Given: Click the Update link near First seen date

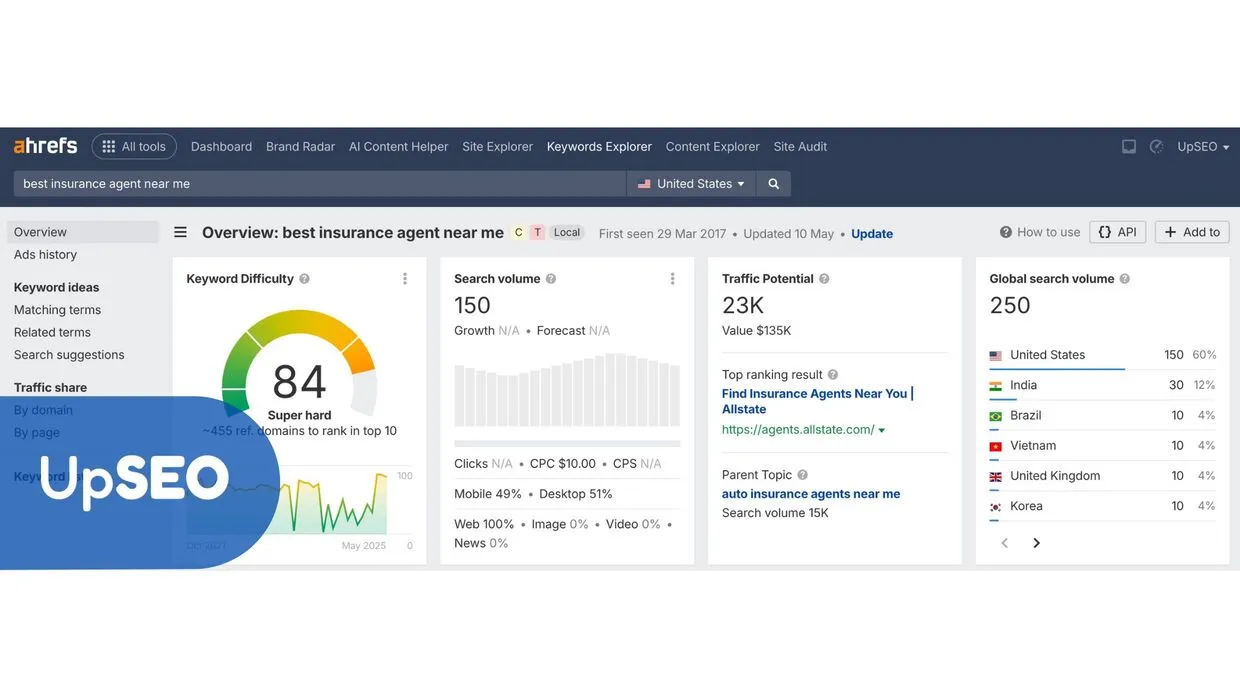Looking at the screenshot, I should [x=871, y=233].
